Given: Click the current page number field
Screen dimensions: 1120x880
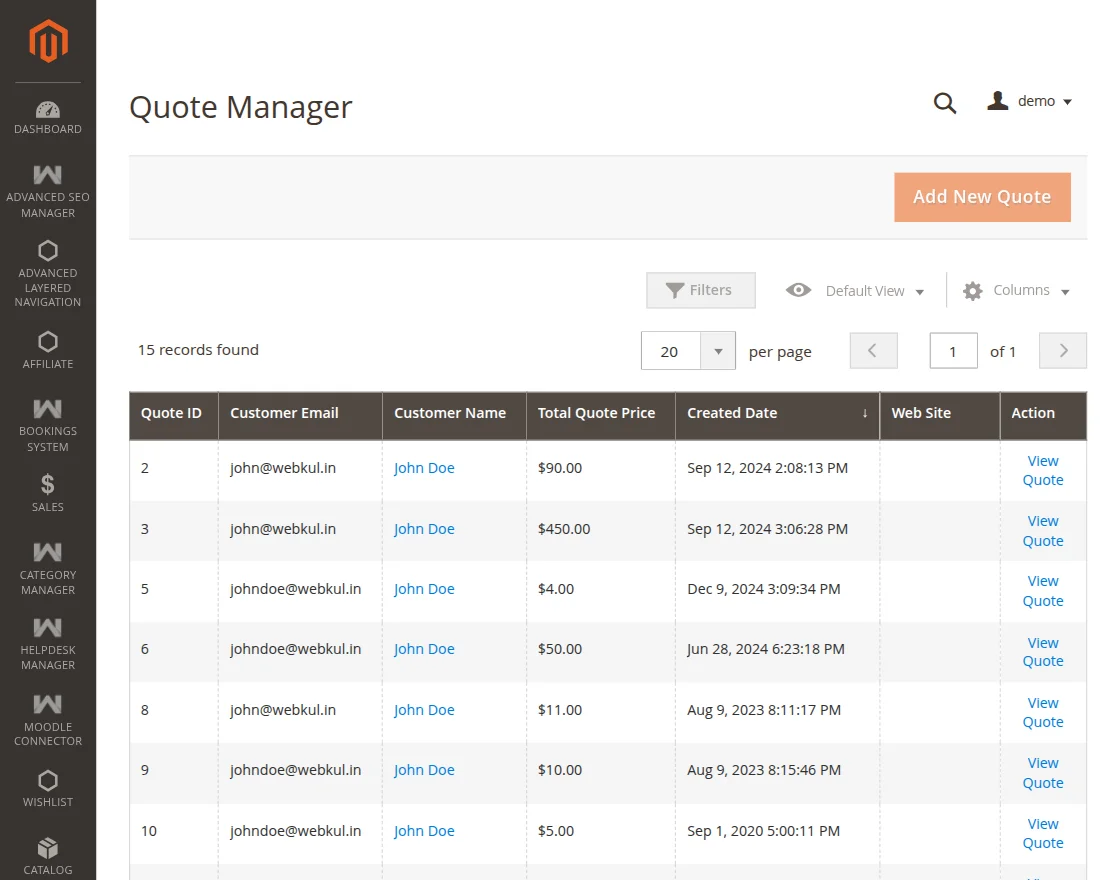Looking at the screenshot, I should tap(953, 351).
